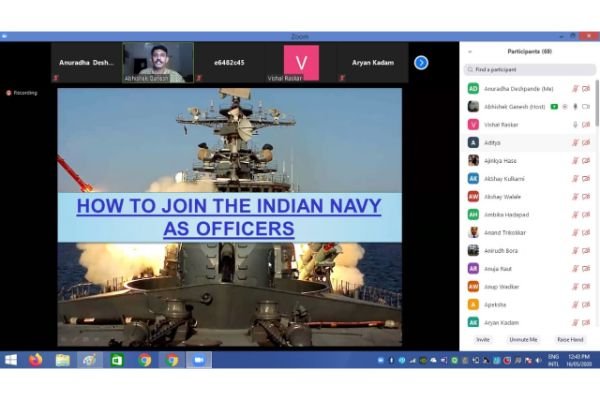Click camera-off icon in Anuradha Deshpande row
600x400 pixels.
point(586,89)
